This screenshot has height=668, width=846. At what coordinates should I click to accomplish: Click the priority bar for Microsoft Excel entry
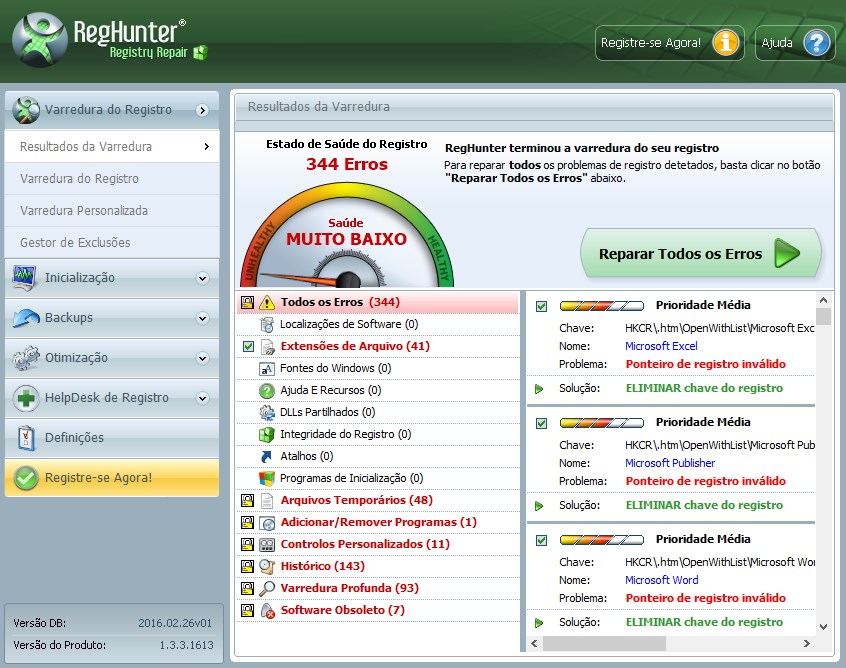[602, 306]
